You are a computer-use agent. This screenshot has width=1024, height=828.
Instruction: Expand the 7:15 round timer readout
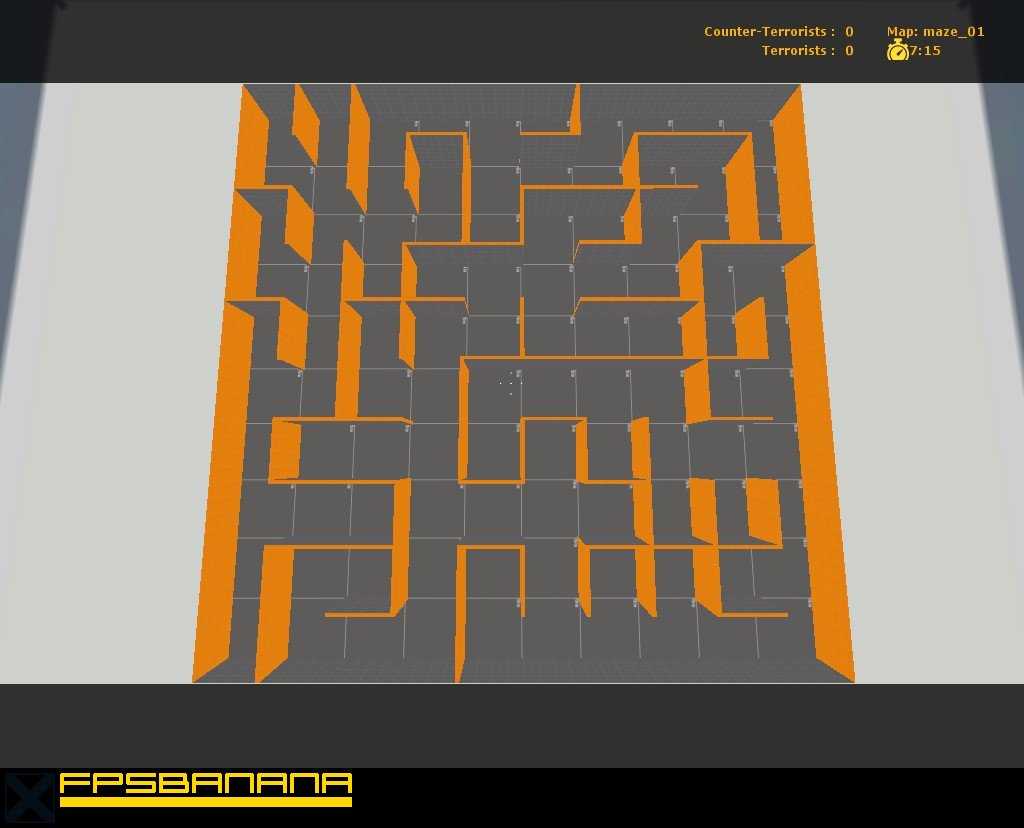[x=925, y=51]
